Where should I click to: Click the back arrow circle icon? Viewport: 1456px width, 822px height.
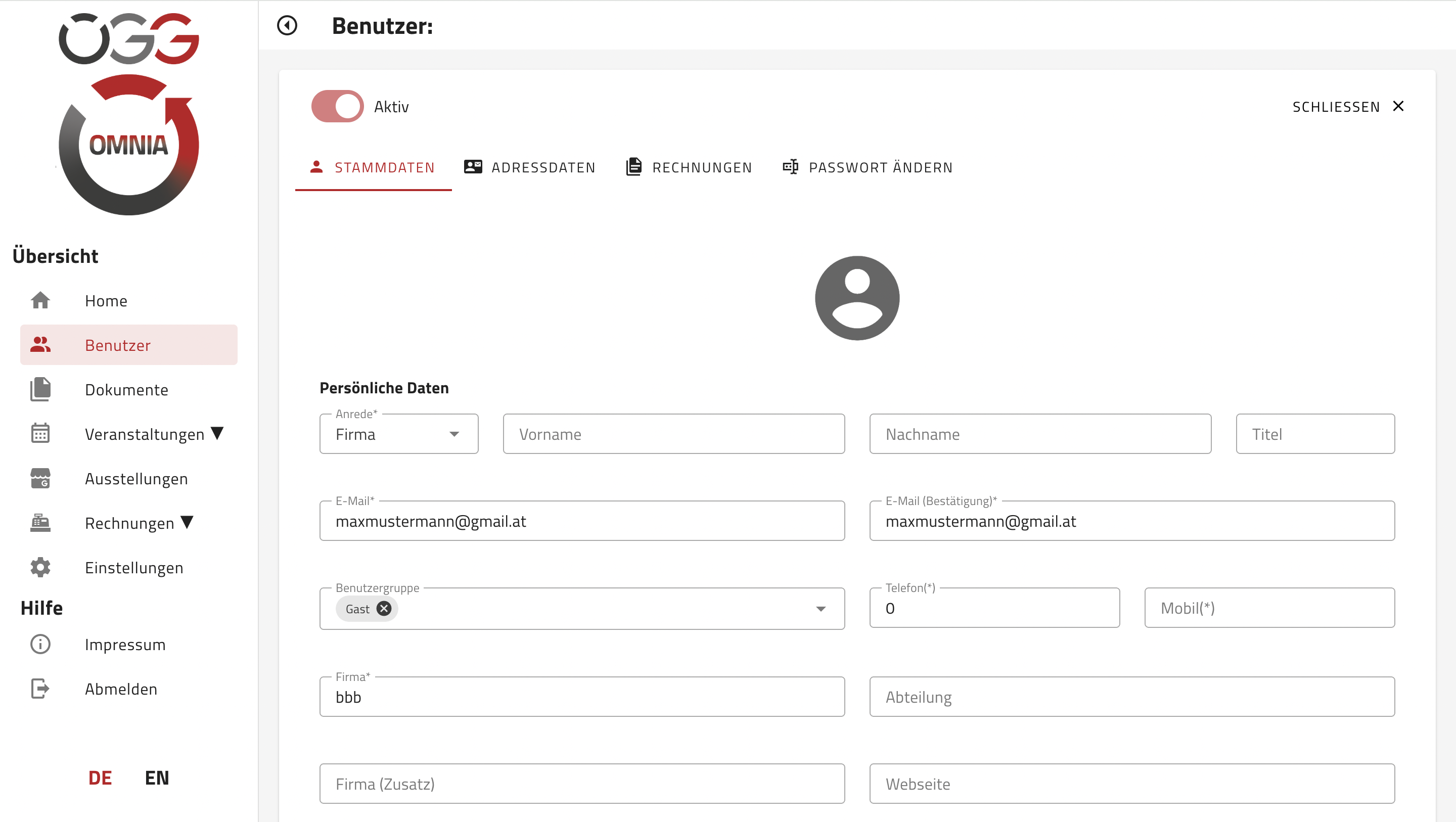coord(287,25)
